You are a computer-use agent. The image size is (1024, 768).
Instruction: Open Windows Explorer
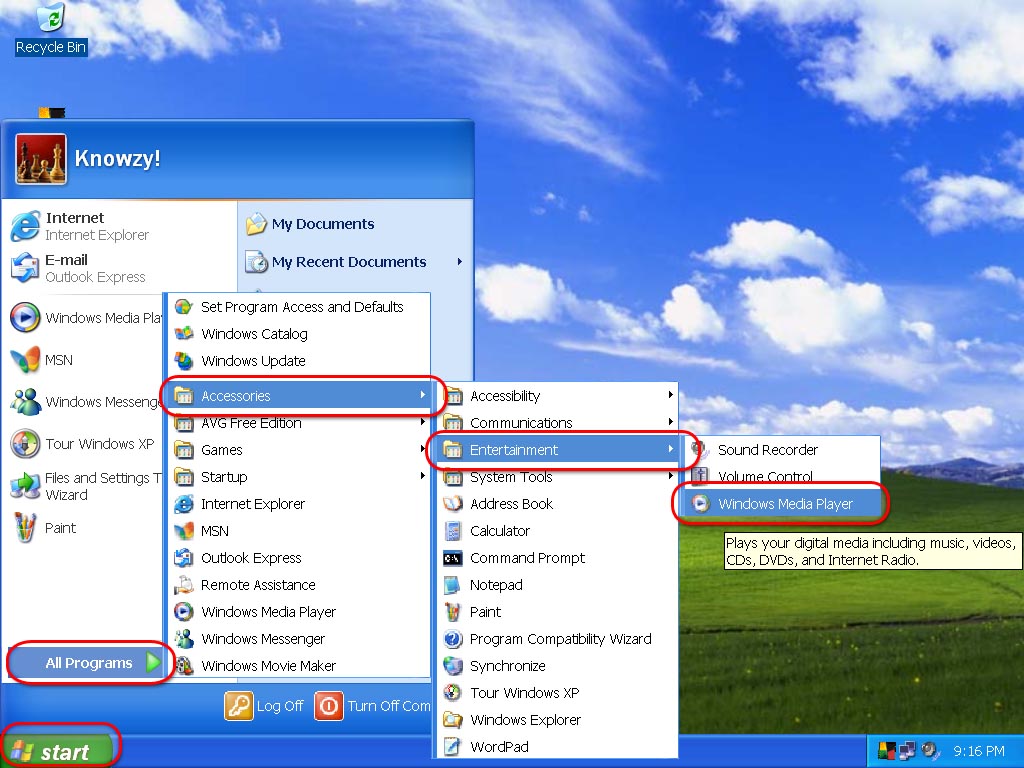[x=558, y=720]
